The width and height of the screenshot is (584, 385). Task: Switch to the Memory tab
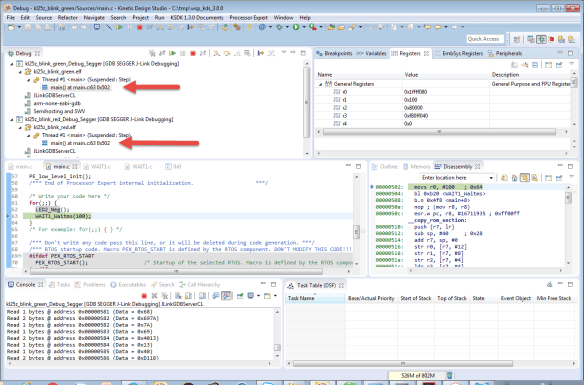[416, 167]
